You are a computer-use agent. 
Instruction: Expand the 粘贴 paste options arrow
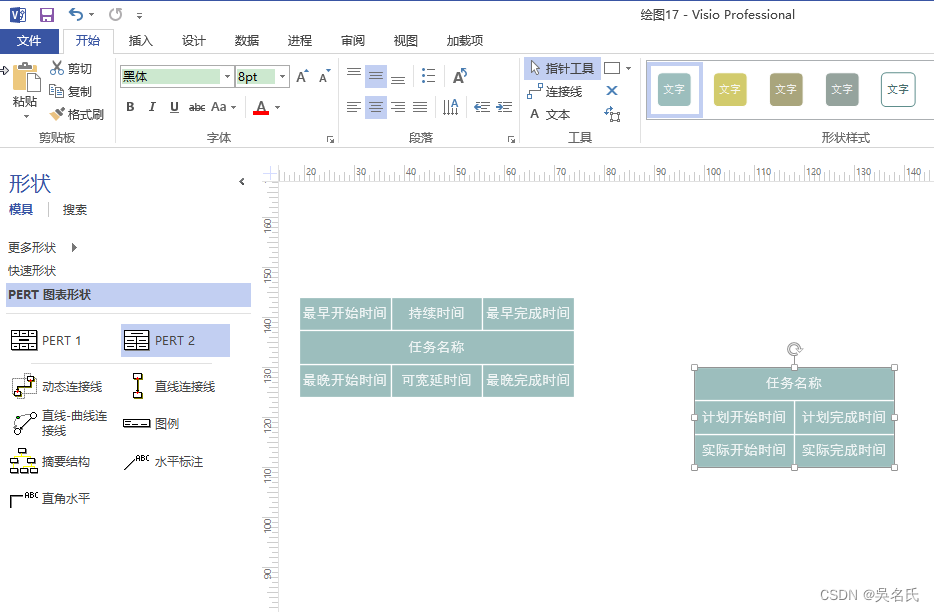(26, 116)
